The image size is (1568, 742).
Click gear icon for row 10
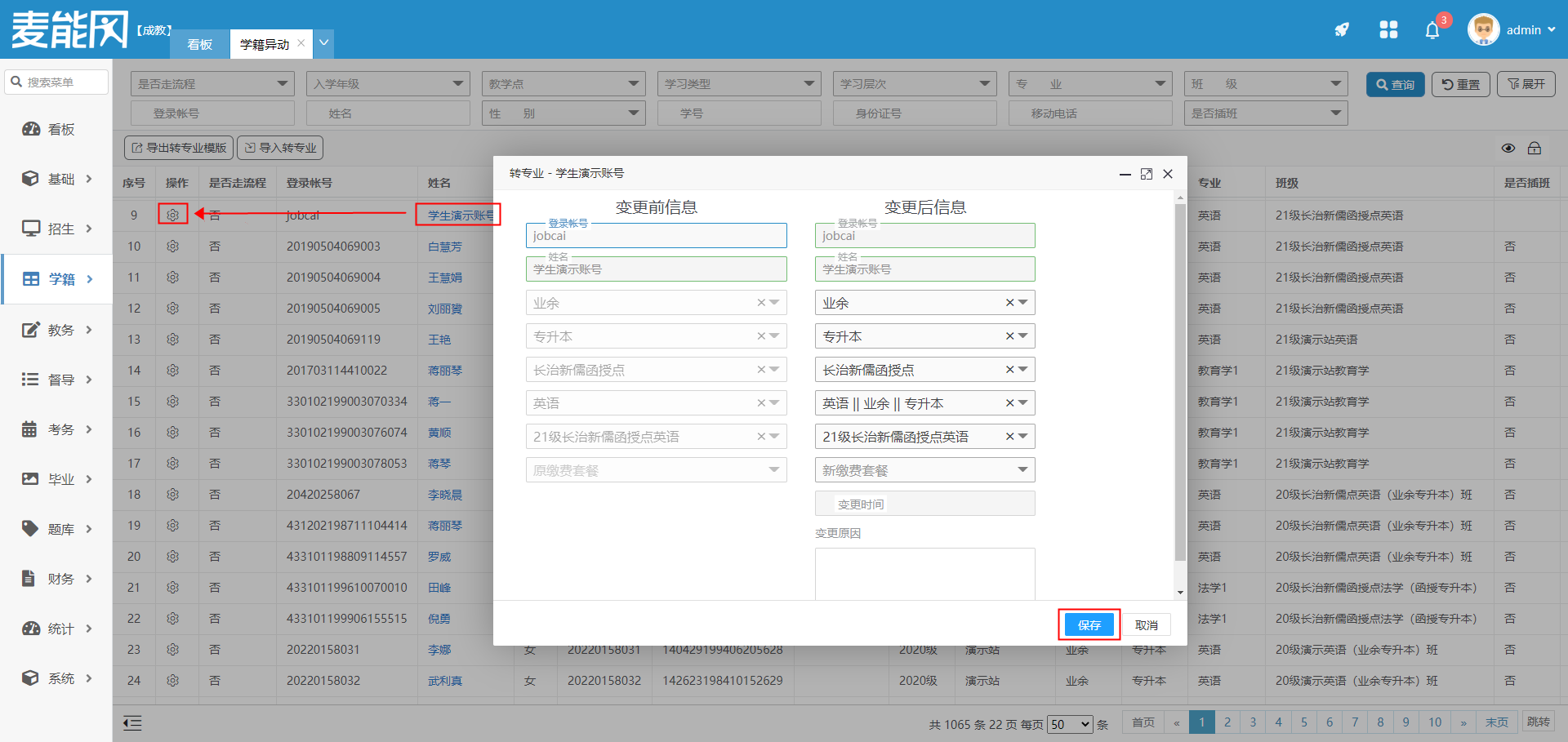[172, 247]
